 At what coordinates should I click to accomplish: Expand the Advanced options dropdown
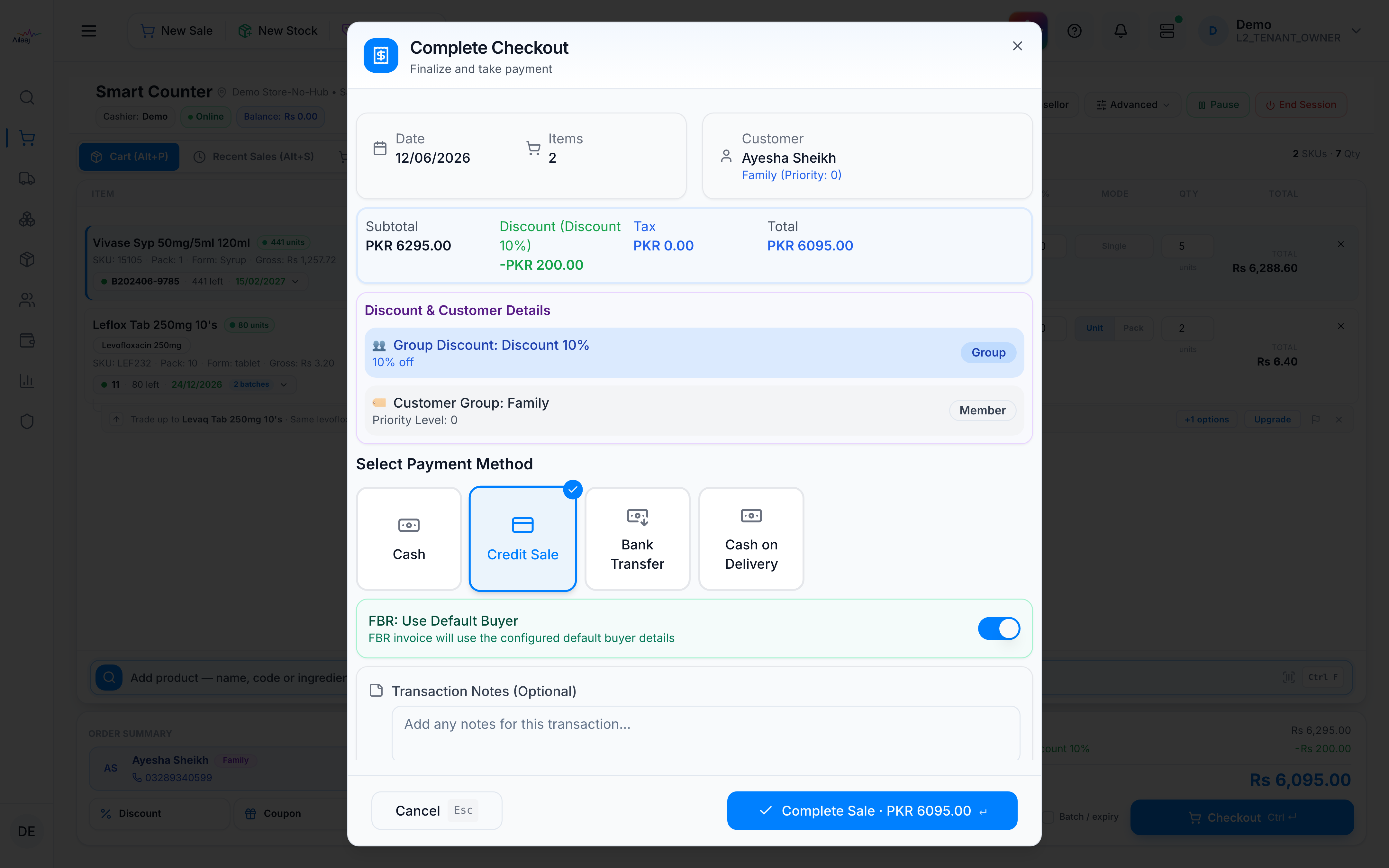click(1132, 105)
